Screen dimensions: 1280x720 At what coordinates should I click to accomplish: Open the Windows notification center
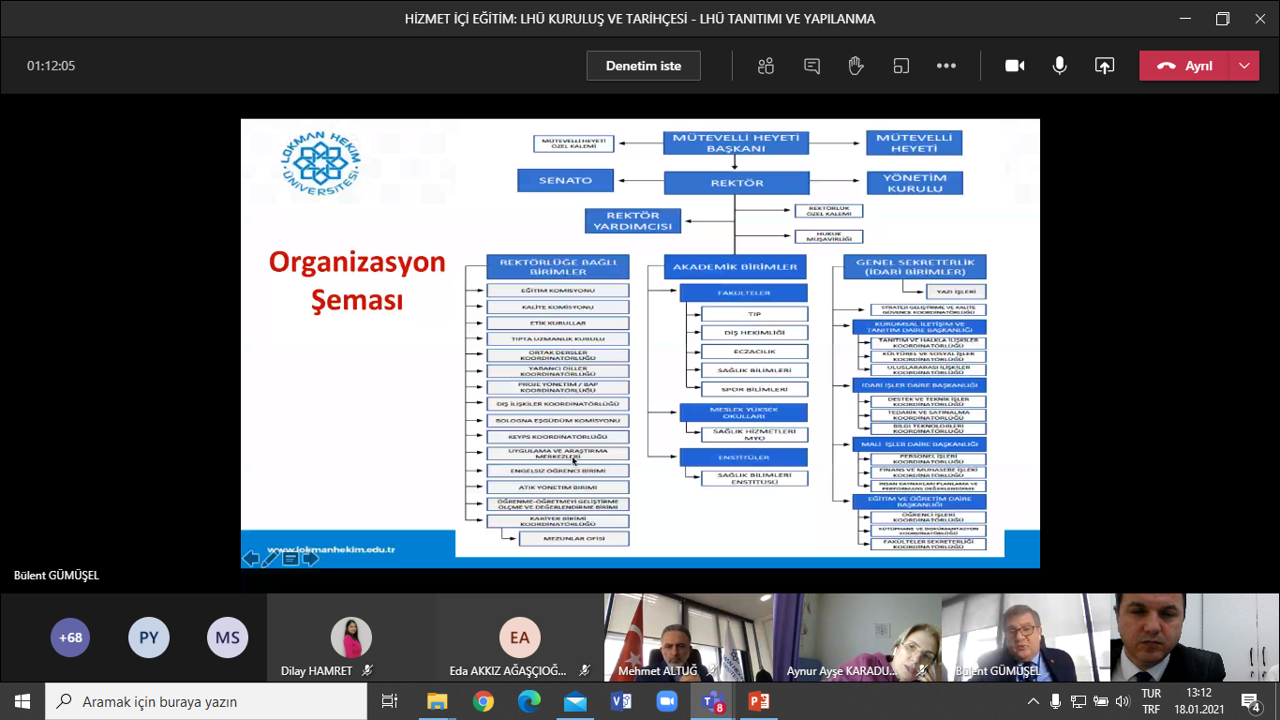click(x=1250, y=701)
